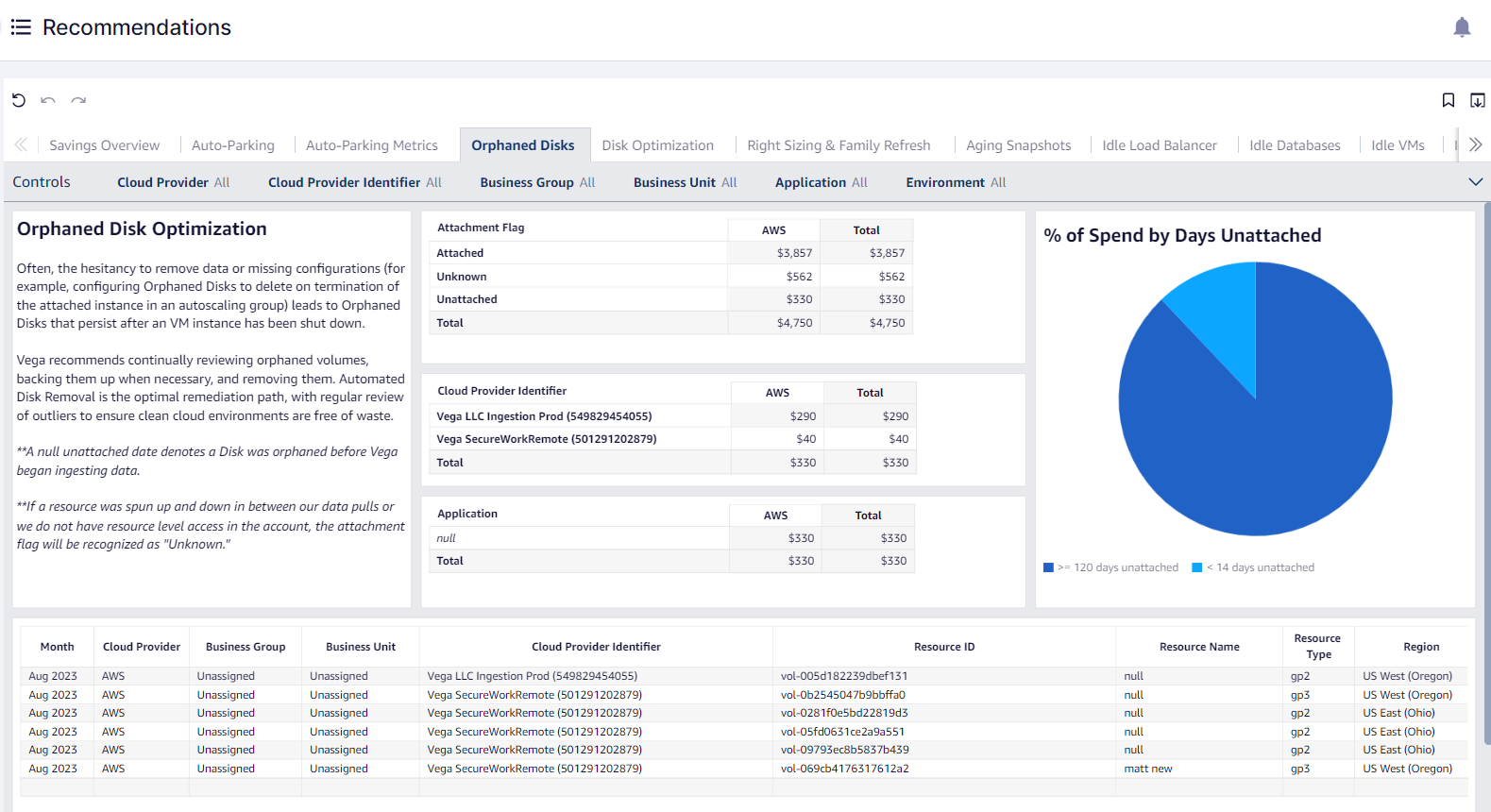This screenshot has width=1491, height=812.
Task: Click resource ID vol-069cb4176317612a2
Action: coord(845,769)
